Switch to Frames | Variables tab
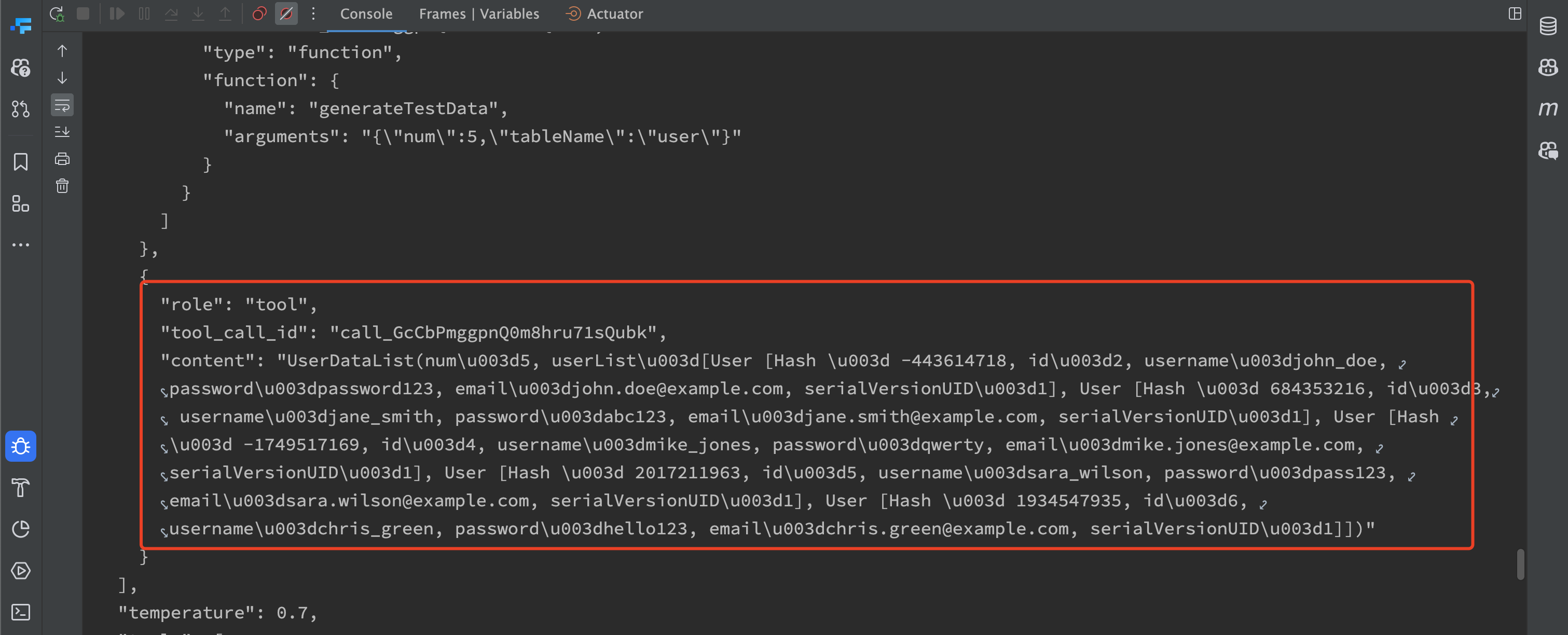The width and height of the screenshot is (1568, 635). pyautogui.click(x=479, y=13)
